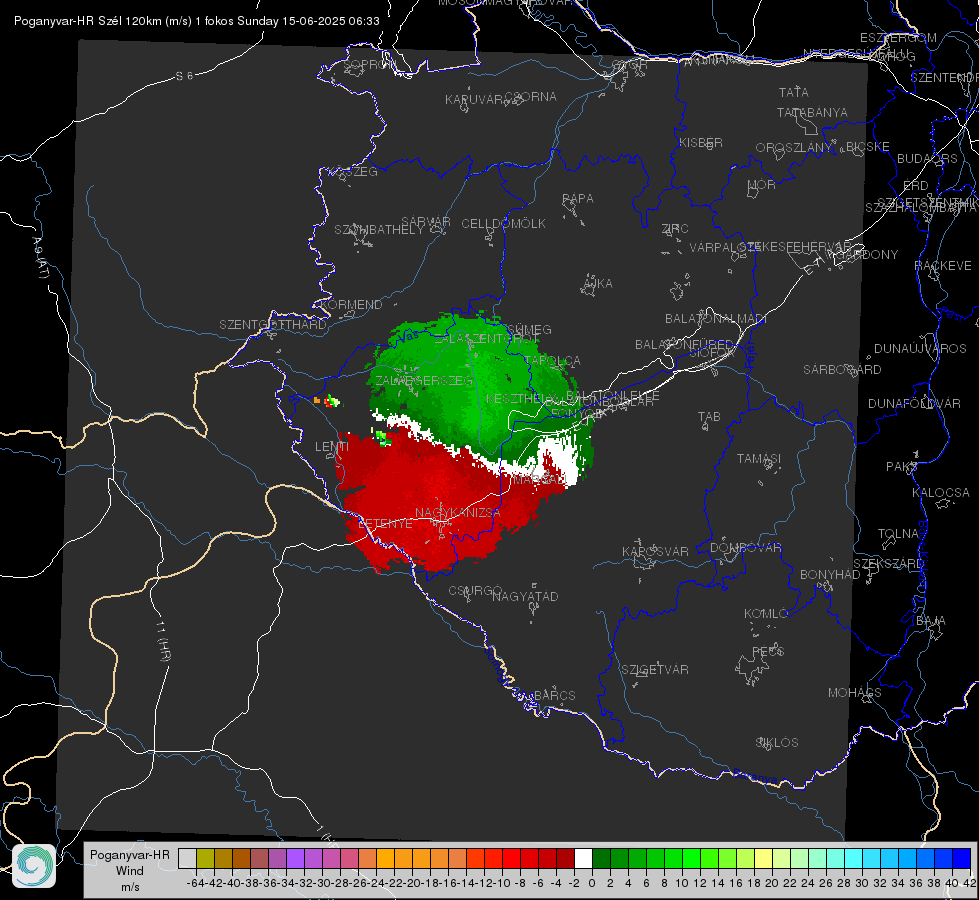This screenshot has height=900, width=979.
Task: Pick the cyan 28 to 30 legend swatch
Action: tap(854, 858)
